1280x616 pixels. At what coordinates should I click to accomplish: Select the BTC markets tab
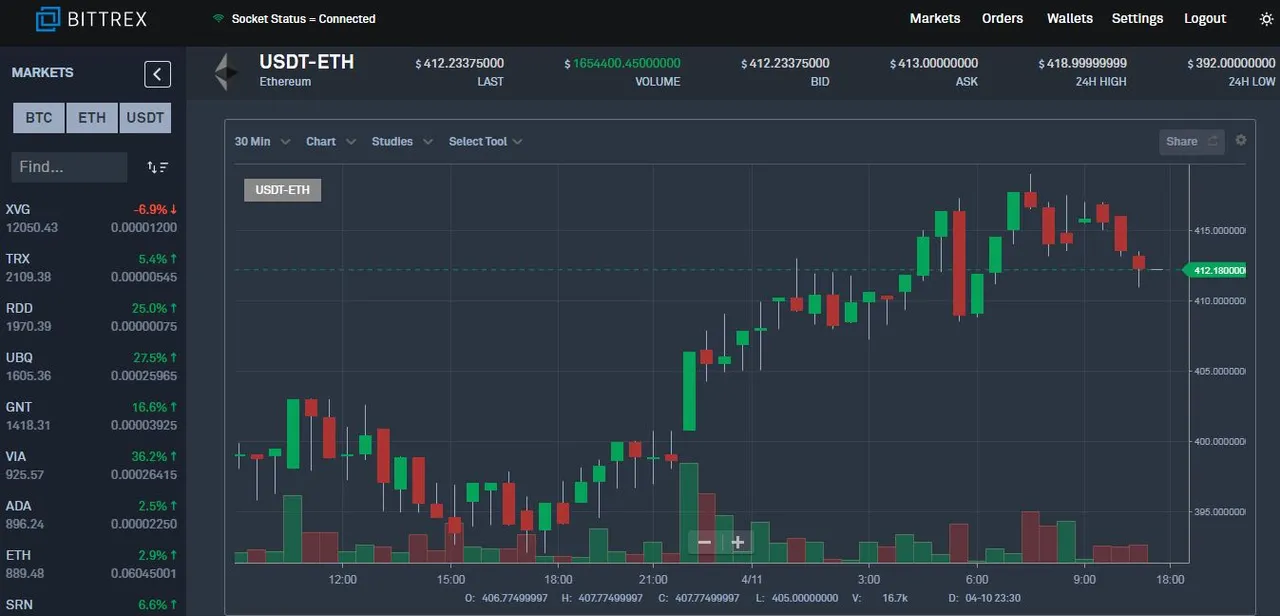[39, 118]
